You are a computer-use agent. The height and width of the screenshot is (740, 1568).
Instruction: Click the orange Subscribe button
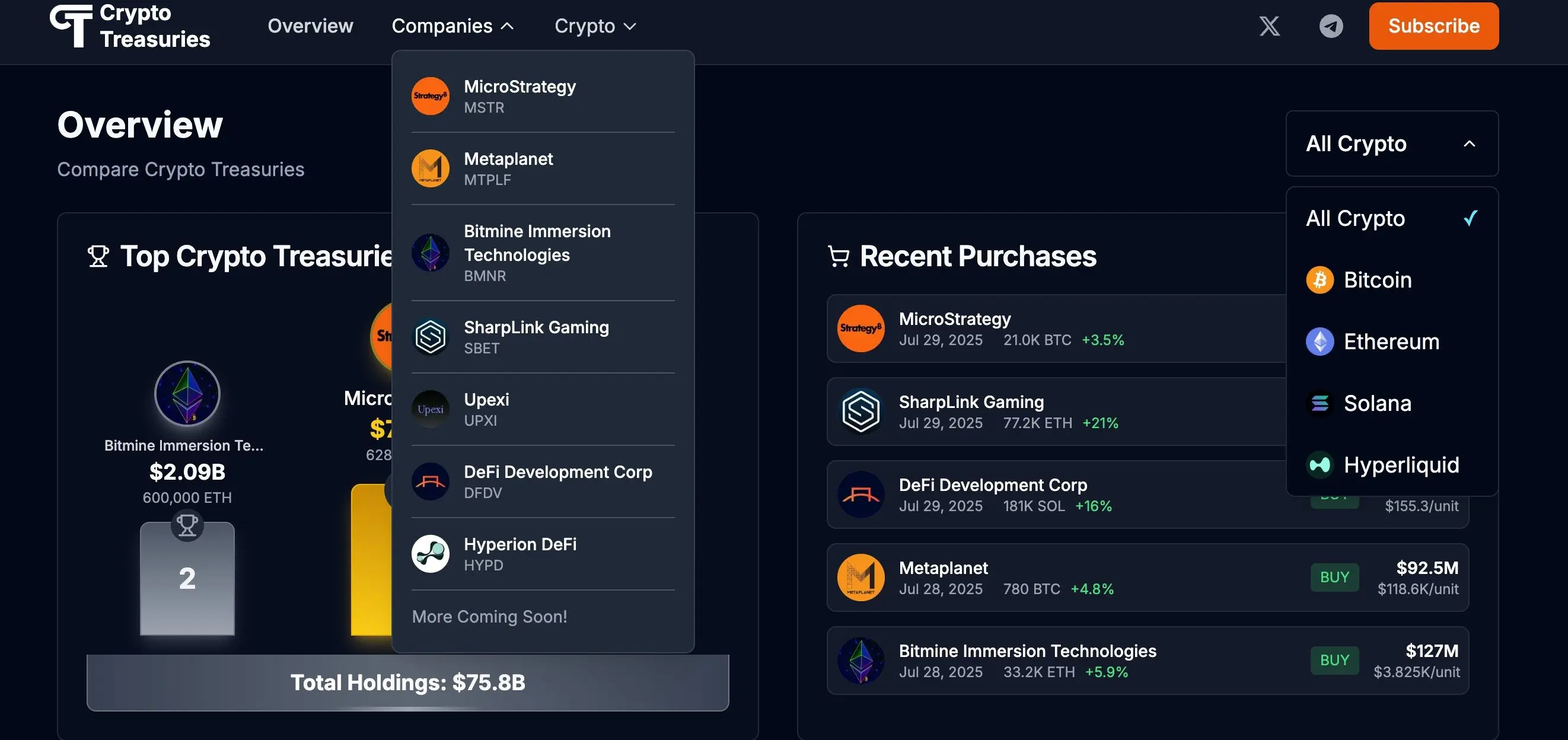pyautogui.click(x=1433, y=26)
